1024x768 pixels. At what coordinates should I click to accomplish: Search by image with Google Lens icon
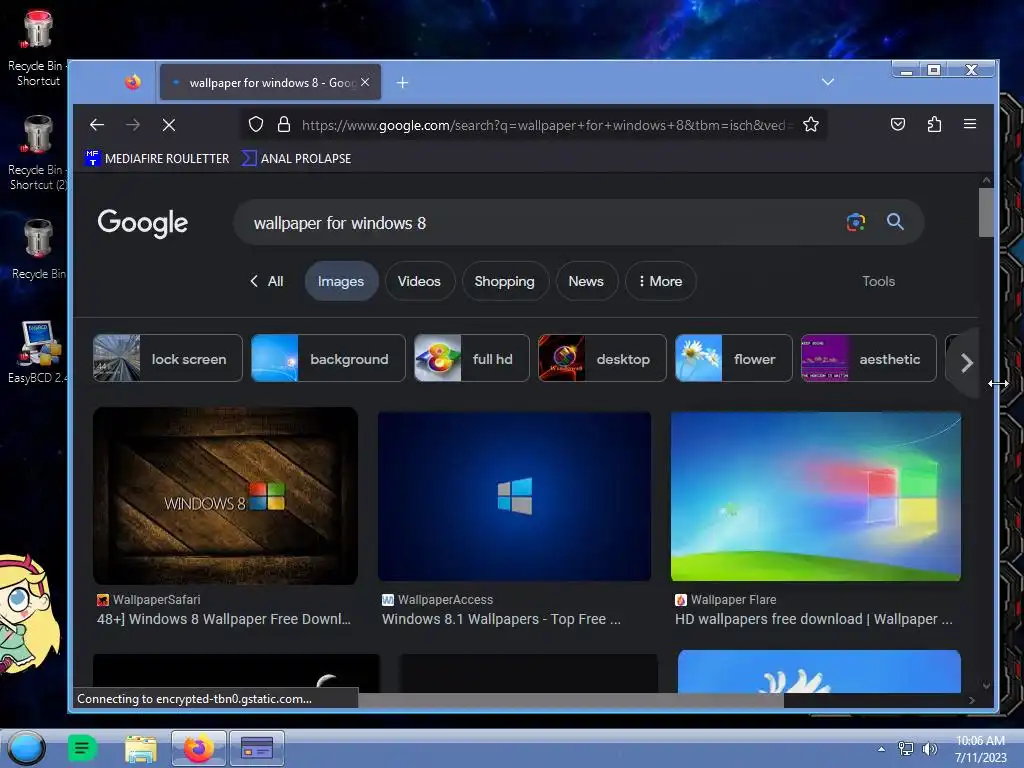tap(856, 222)
